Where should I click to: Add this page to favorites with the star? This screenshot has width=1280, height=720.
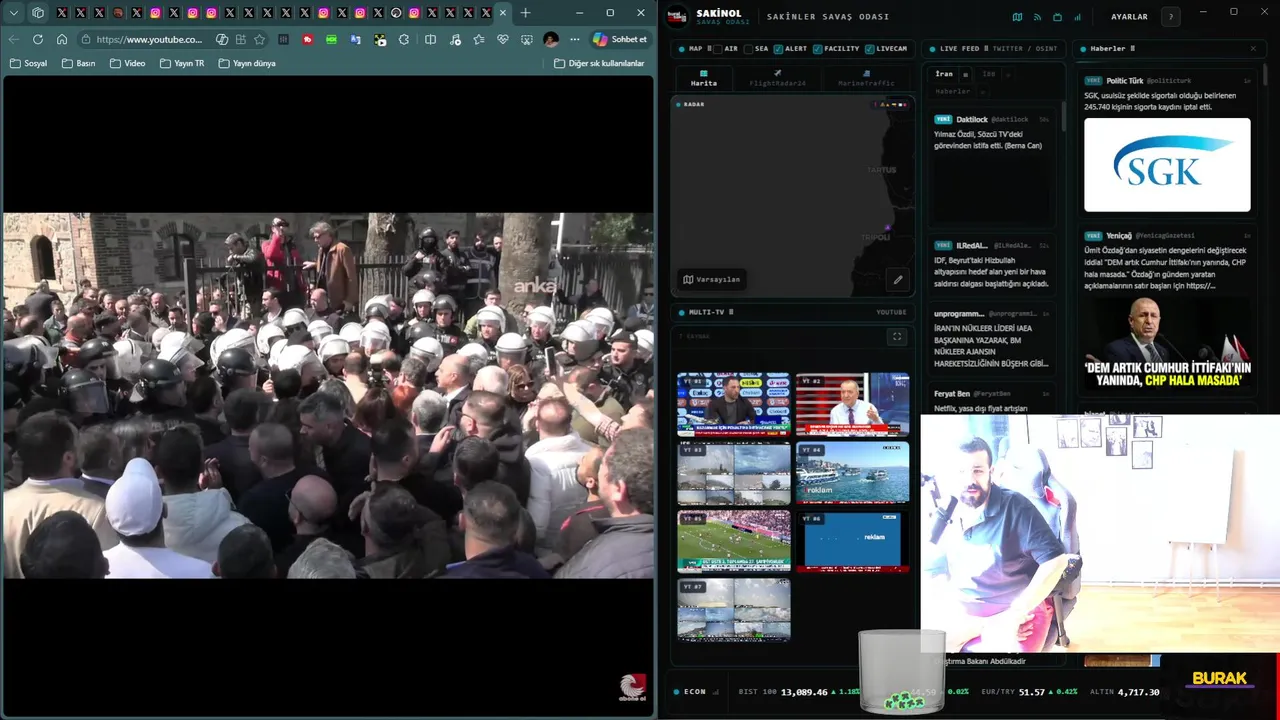point(260,39)
